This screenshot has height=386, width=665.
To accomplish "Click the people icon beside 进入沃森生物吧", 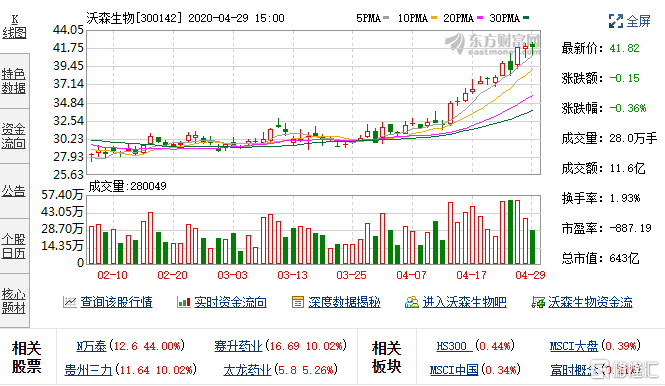I will coord(411,302).
